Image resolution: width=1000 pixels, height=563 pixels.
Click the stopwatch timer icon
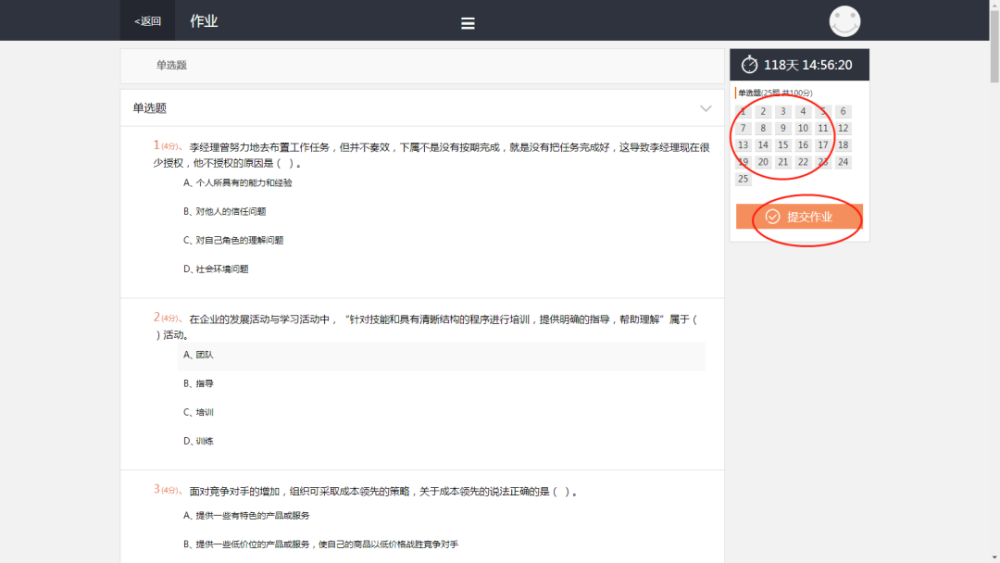[x=749, y=64]
